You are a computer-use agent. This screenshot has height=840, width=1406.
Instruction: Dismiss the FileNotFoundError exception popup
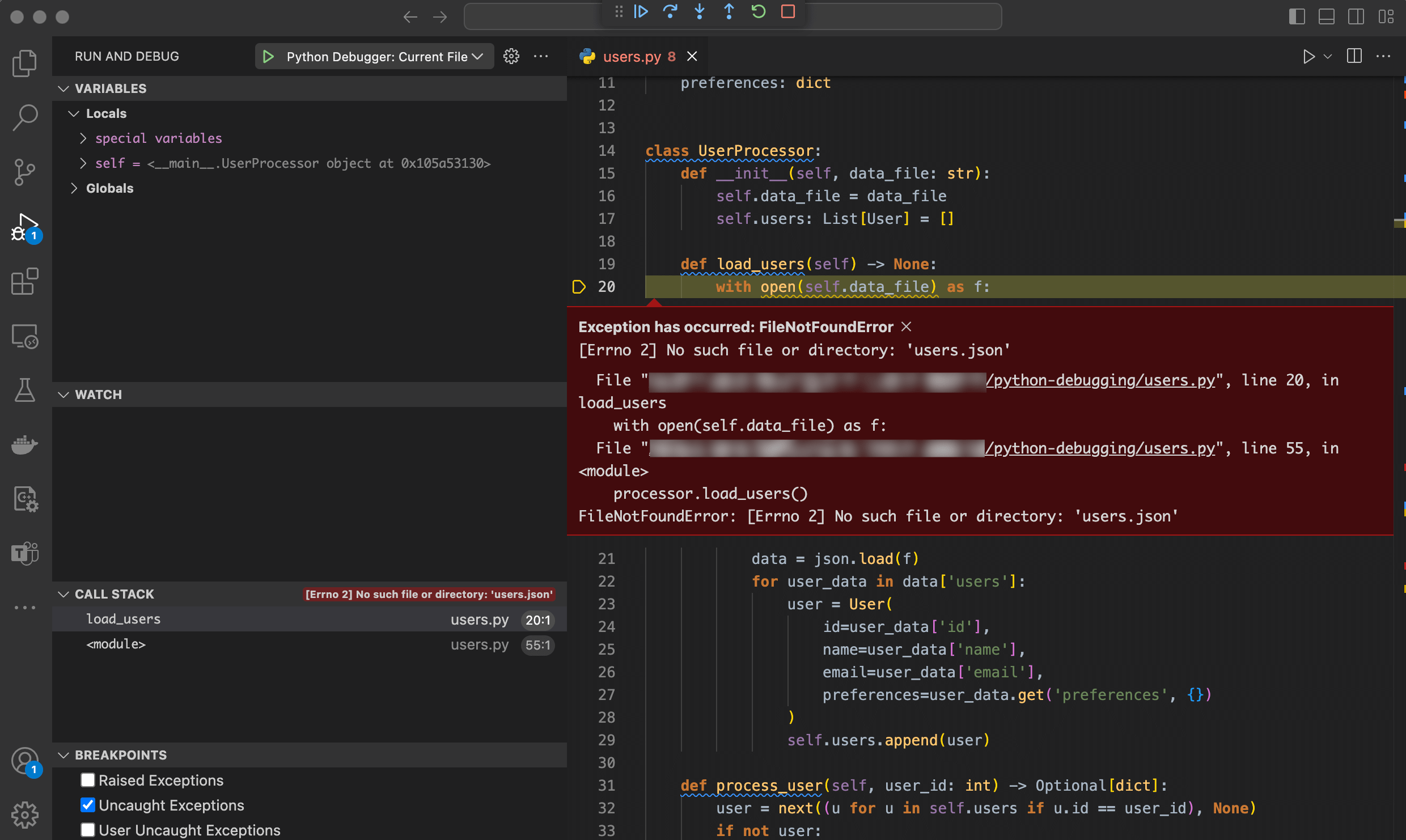click(x=905, y=326)
